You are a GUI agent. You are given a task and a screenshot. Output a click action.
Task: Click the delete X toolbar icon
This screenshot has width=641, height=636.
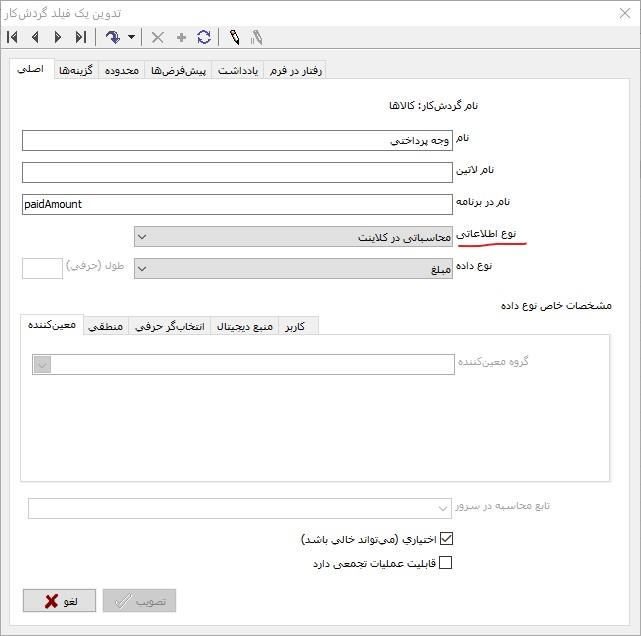[157, 38]
